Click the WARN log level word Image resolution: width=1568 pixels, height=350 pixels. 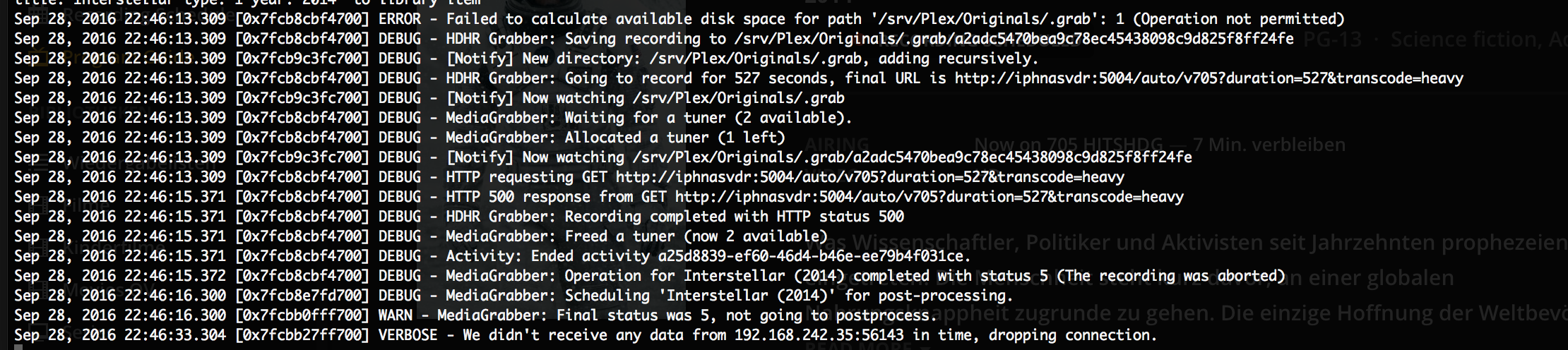396,315
